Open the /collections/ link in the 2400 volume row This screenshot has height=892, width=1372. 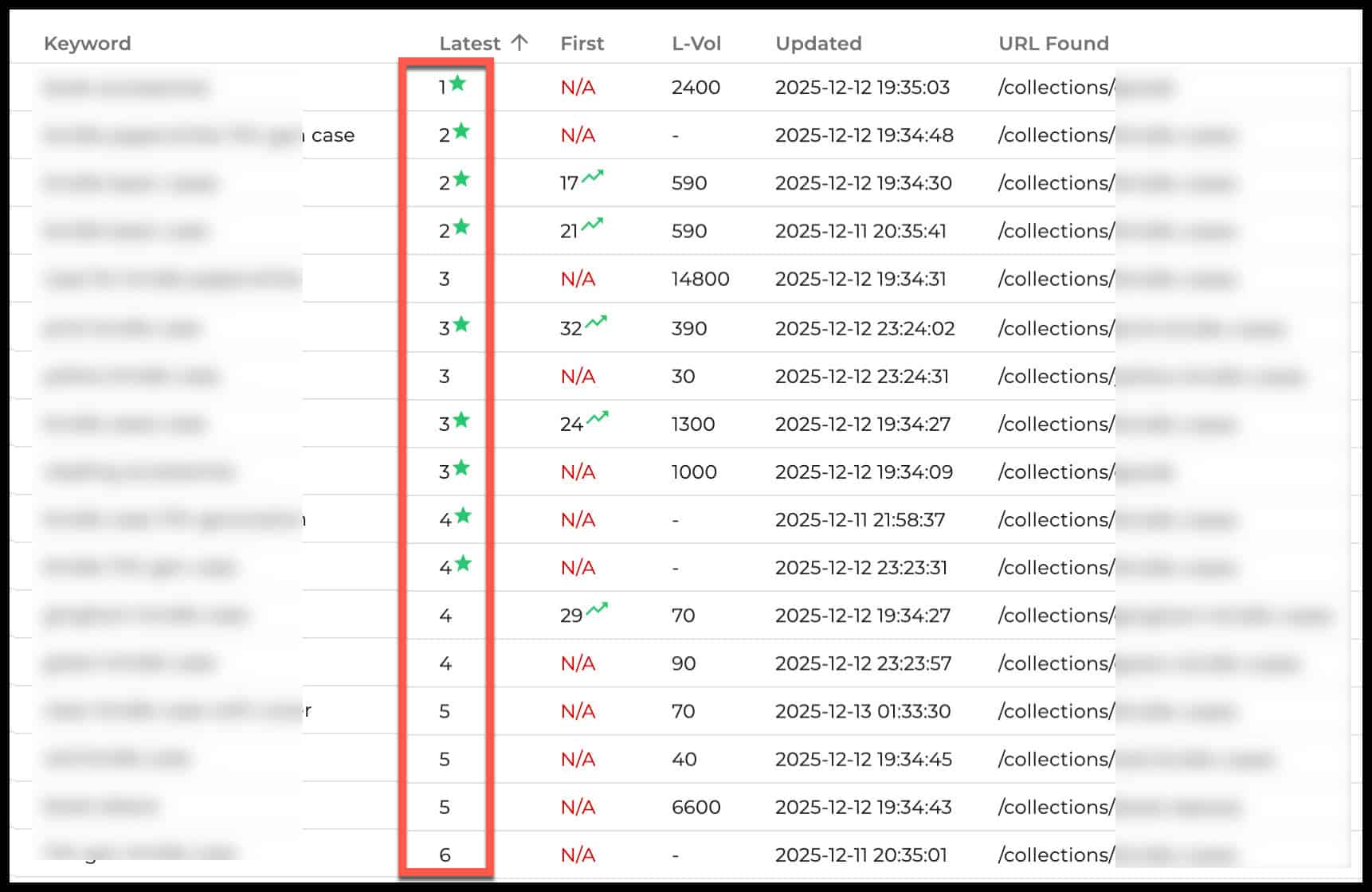point(1055,88)
